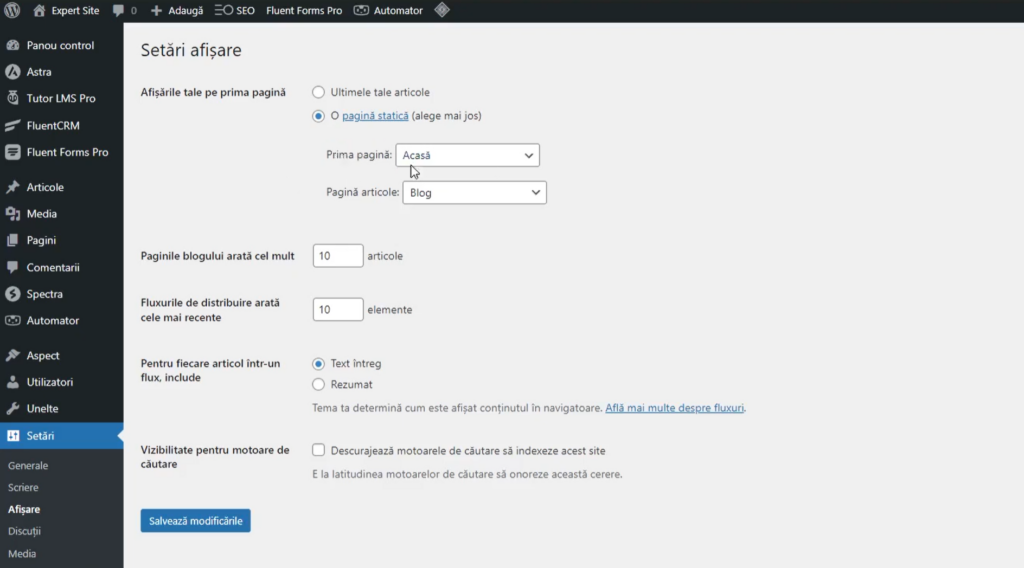
Task: Enable the discourage search engines checkbox
Action: click(x=319, y=451)
